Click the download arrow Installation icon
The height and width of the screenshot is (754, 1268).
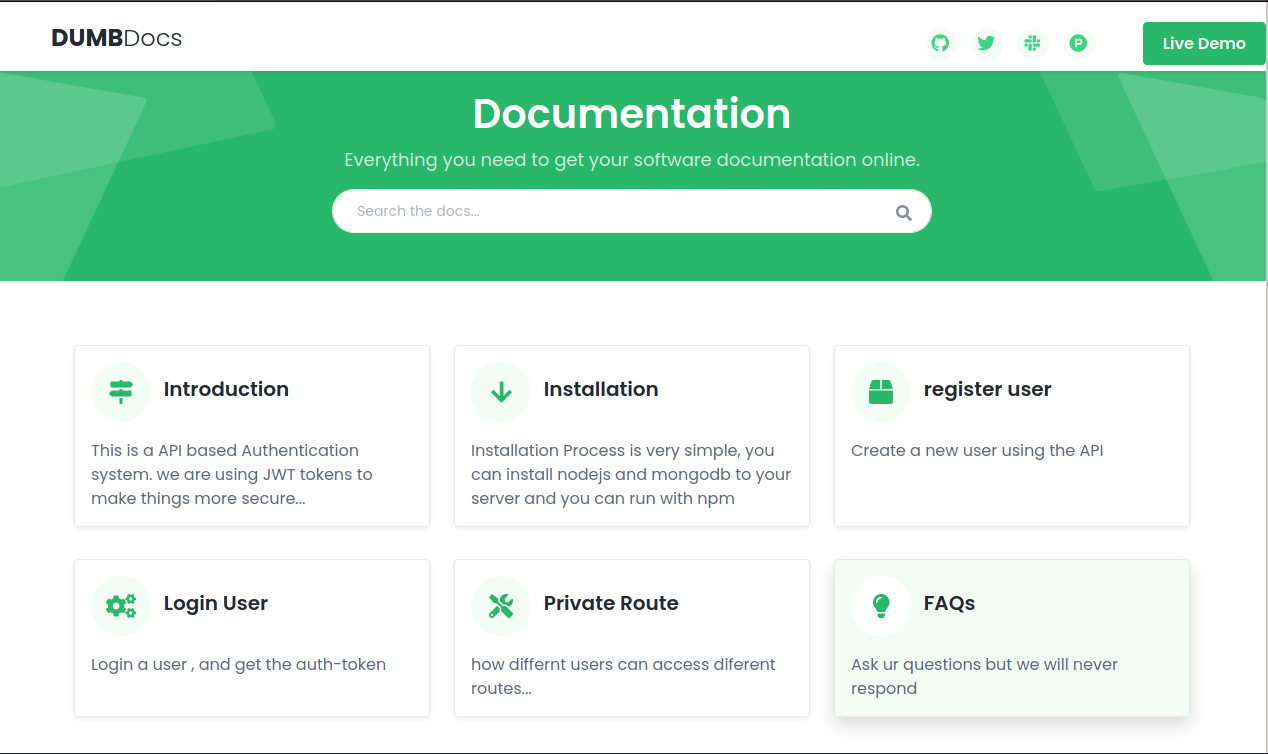(501, 392)
